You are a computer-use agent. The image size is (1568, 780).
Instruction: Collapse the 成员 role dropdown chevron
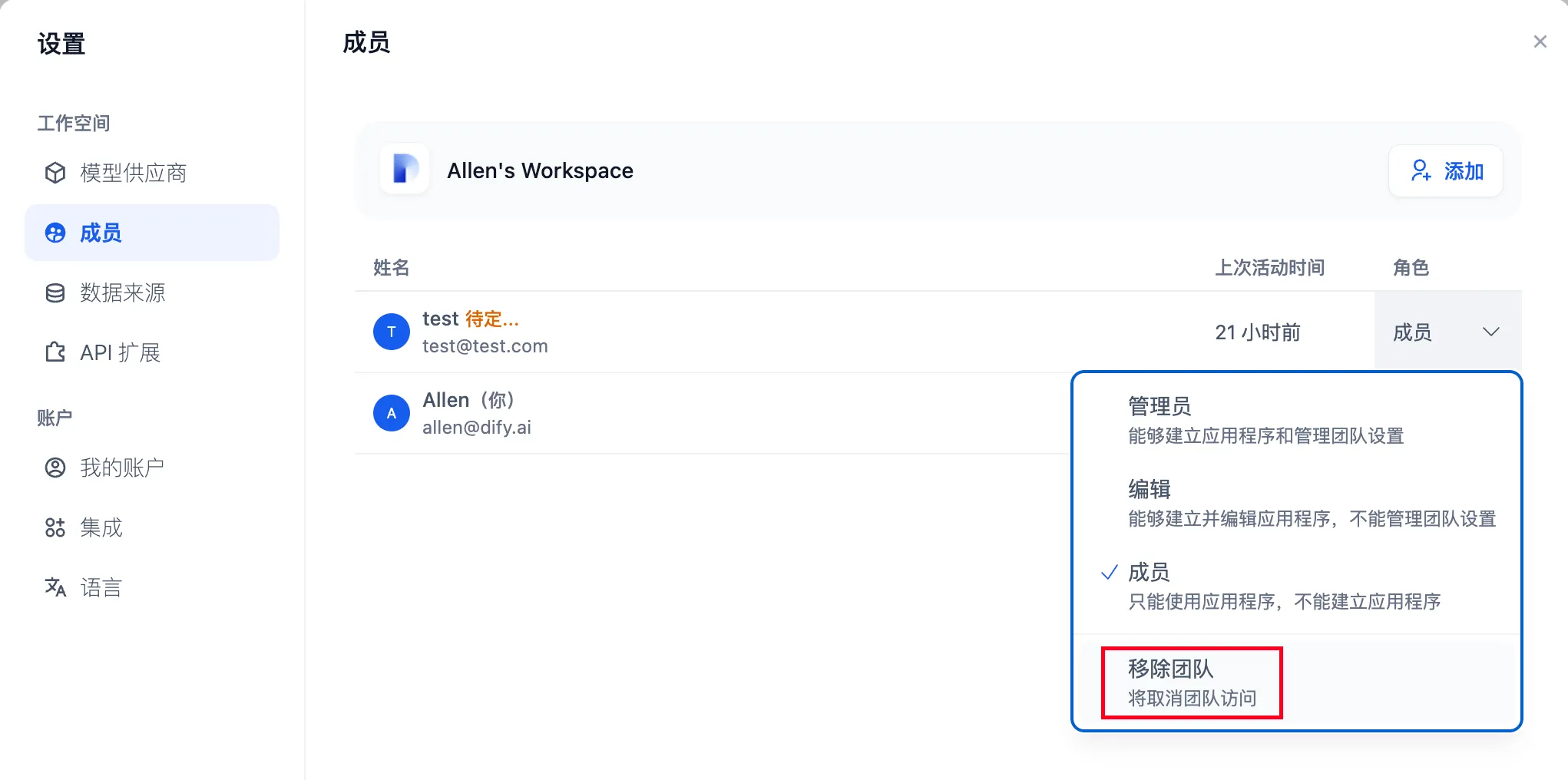(1490, 332)
